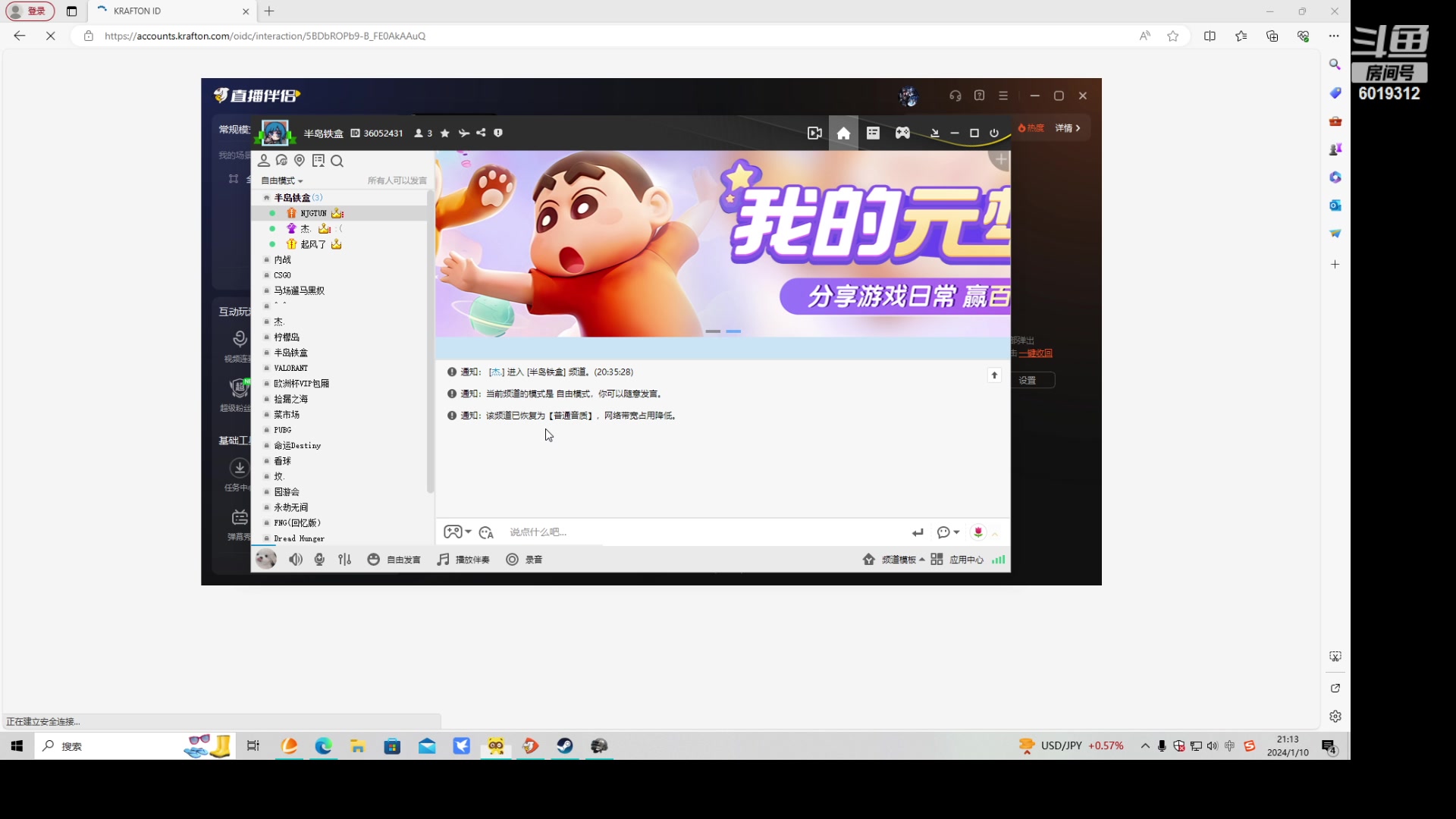The height and width of the screenshot is (819, 1456).
Task: Open Steam from the taskbar
Action: coord(565,746)
